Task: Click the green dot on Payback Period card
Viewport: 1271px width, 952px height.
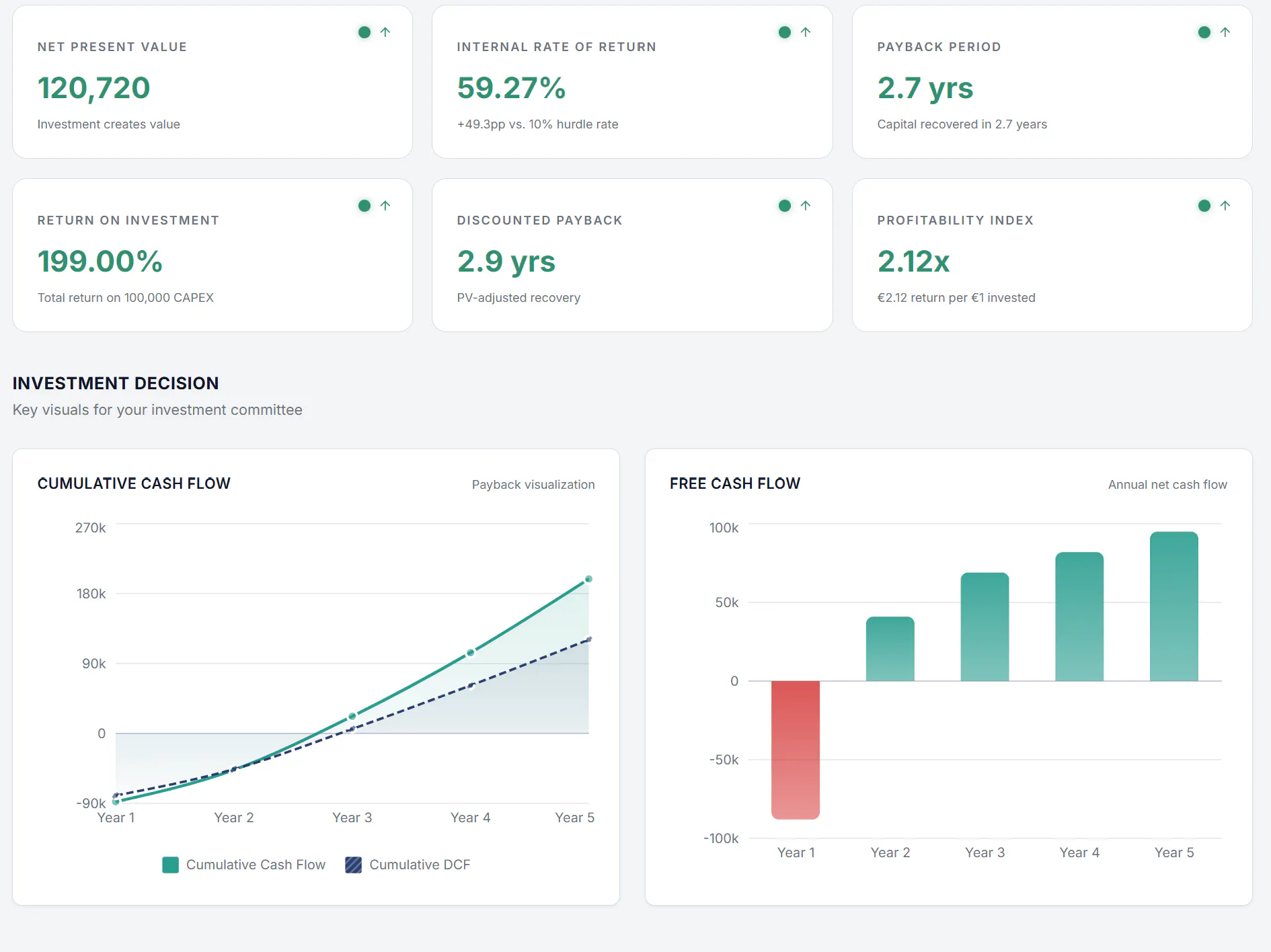Action: [1204, 32]
